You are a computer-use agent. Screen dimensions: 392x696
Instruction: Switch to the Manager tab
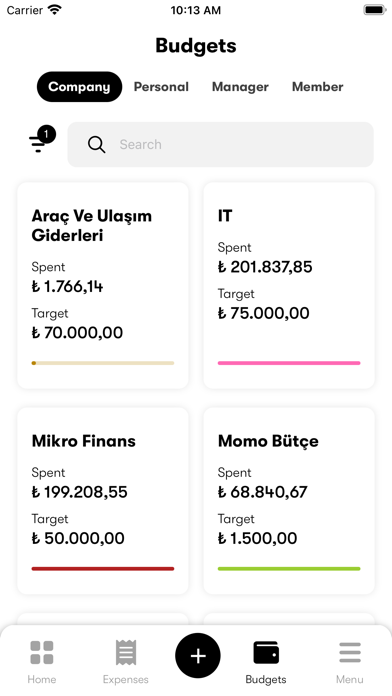point(240,87)
